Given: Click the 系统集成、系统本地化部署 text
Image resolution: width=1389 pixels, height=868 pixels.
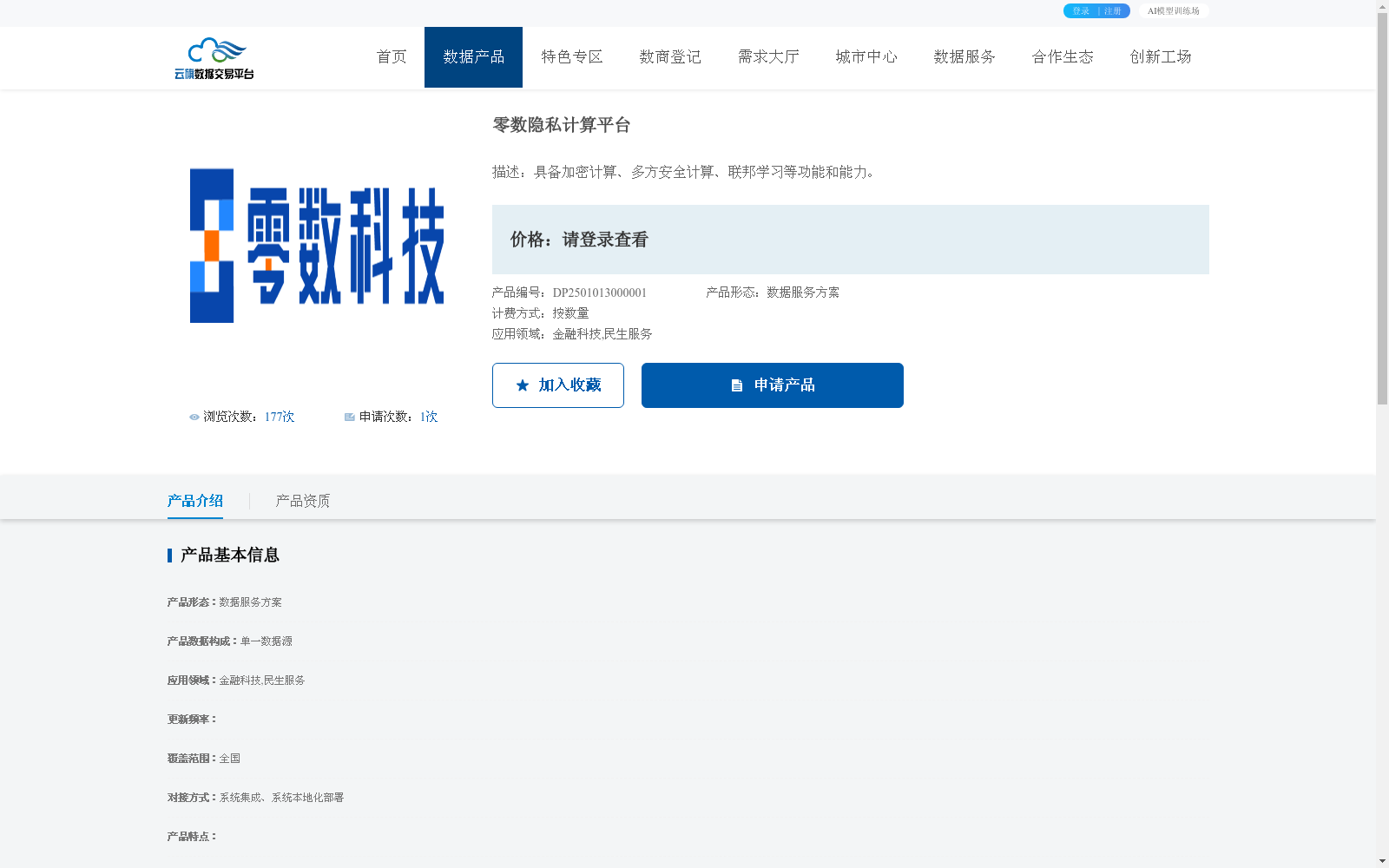Looking at the screenshot, I should tap(281, 798).
